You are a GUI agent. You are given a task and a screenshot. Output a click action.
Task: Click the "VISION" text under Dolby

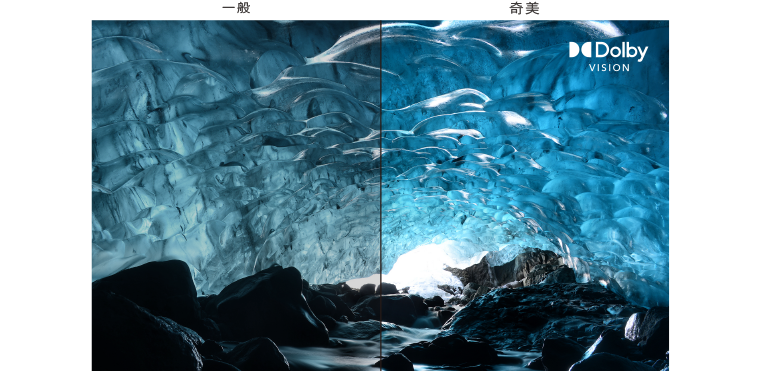[609, 68]
